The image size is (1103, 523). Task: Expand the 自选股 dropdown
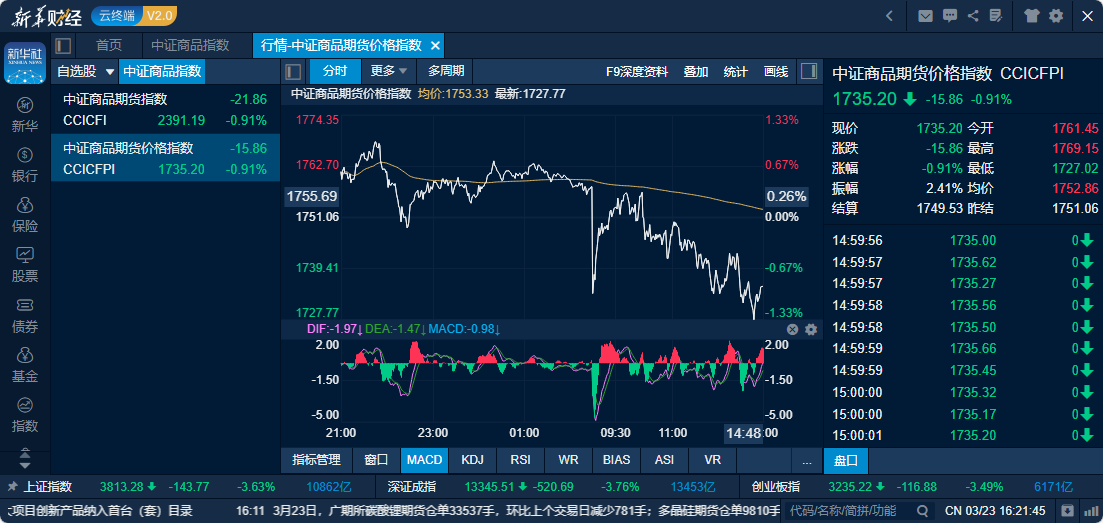(x=83, y=71)
